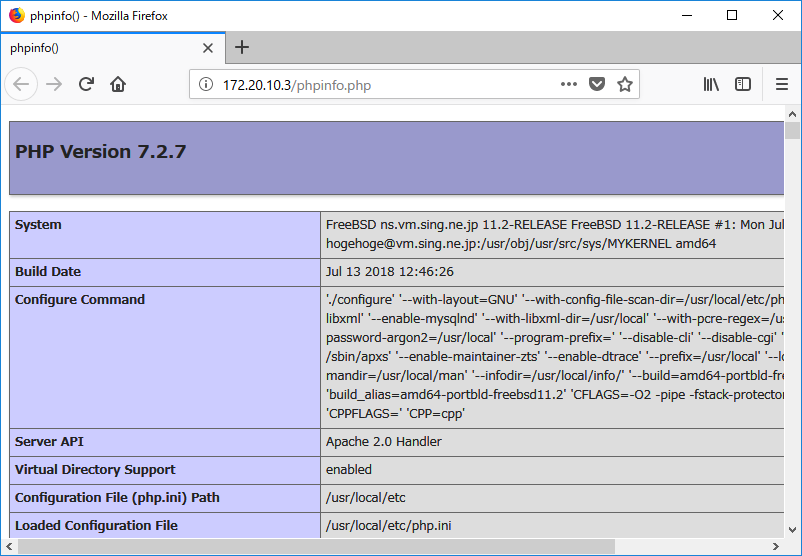
Task: Click the Virtual Directory Support label
Action: (95, 470)
